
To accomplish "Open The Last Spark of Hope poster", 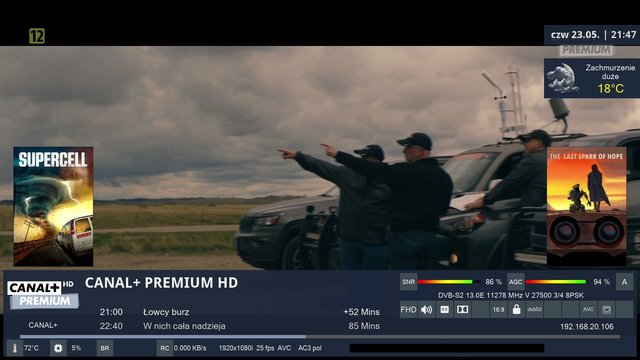I will pyautogui.click(x=587, y=207).
